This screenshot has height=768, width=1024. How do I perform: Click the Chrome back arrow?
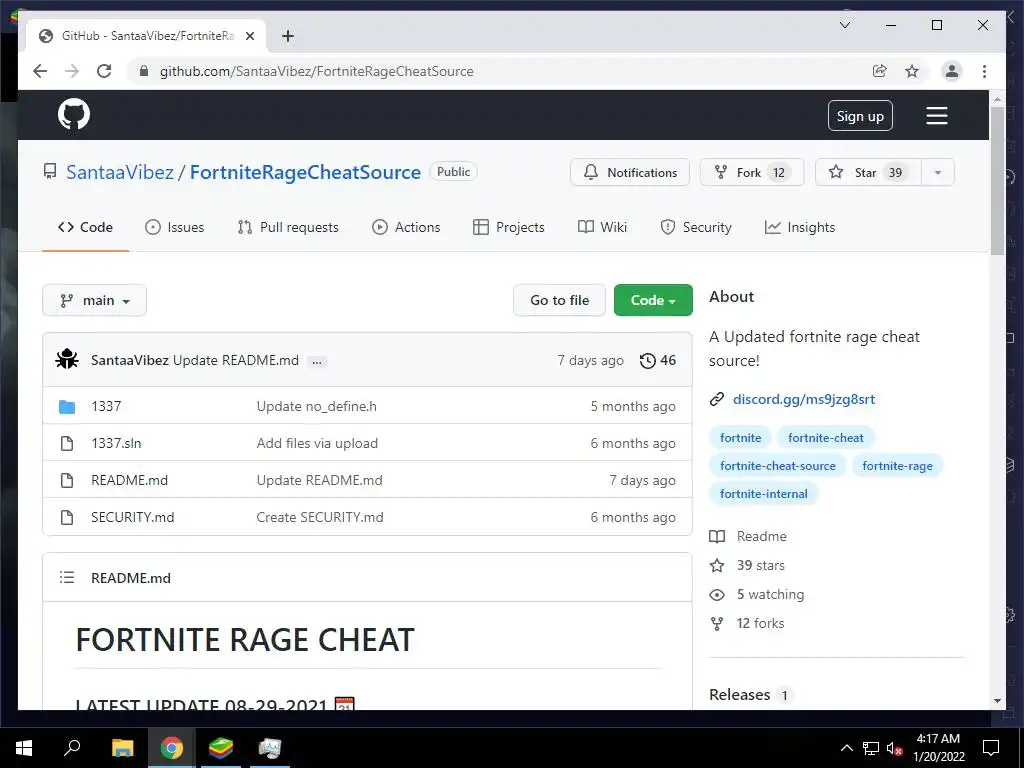tap(40, 71)
